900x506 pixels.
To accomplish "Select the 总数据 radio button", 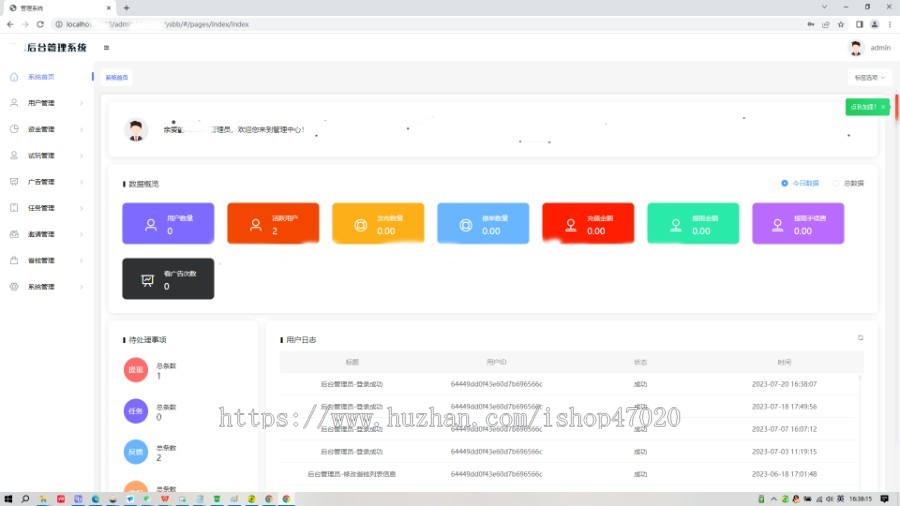I will pos(836,183).
